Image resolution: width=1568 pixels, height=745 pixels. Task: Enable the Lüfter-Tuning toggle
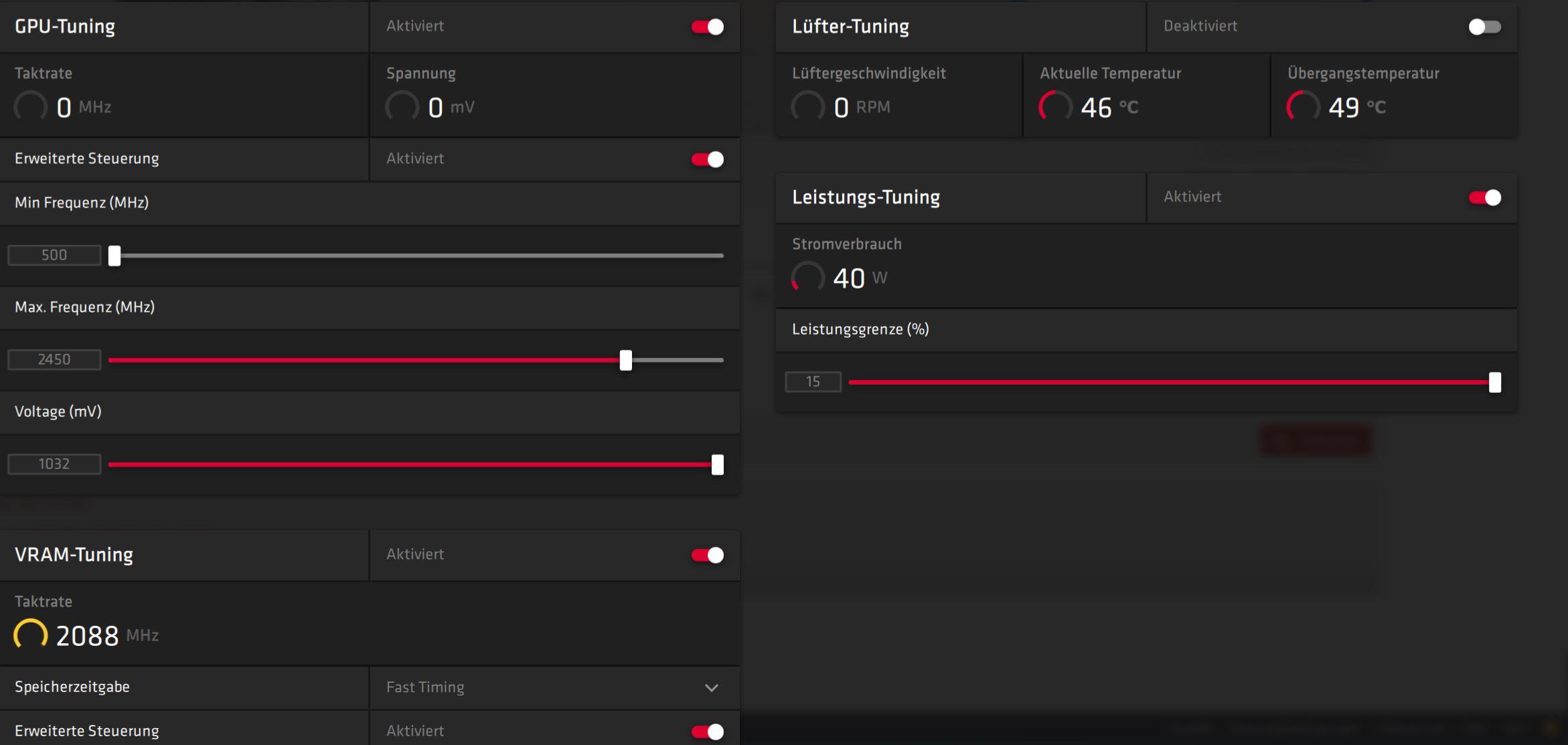pyautogui.click(x=1484, y=27)
